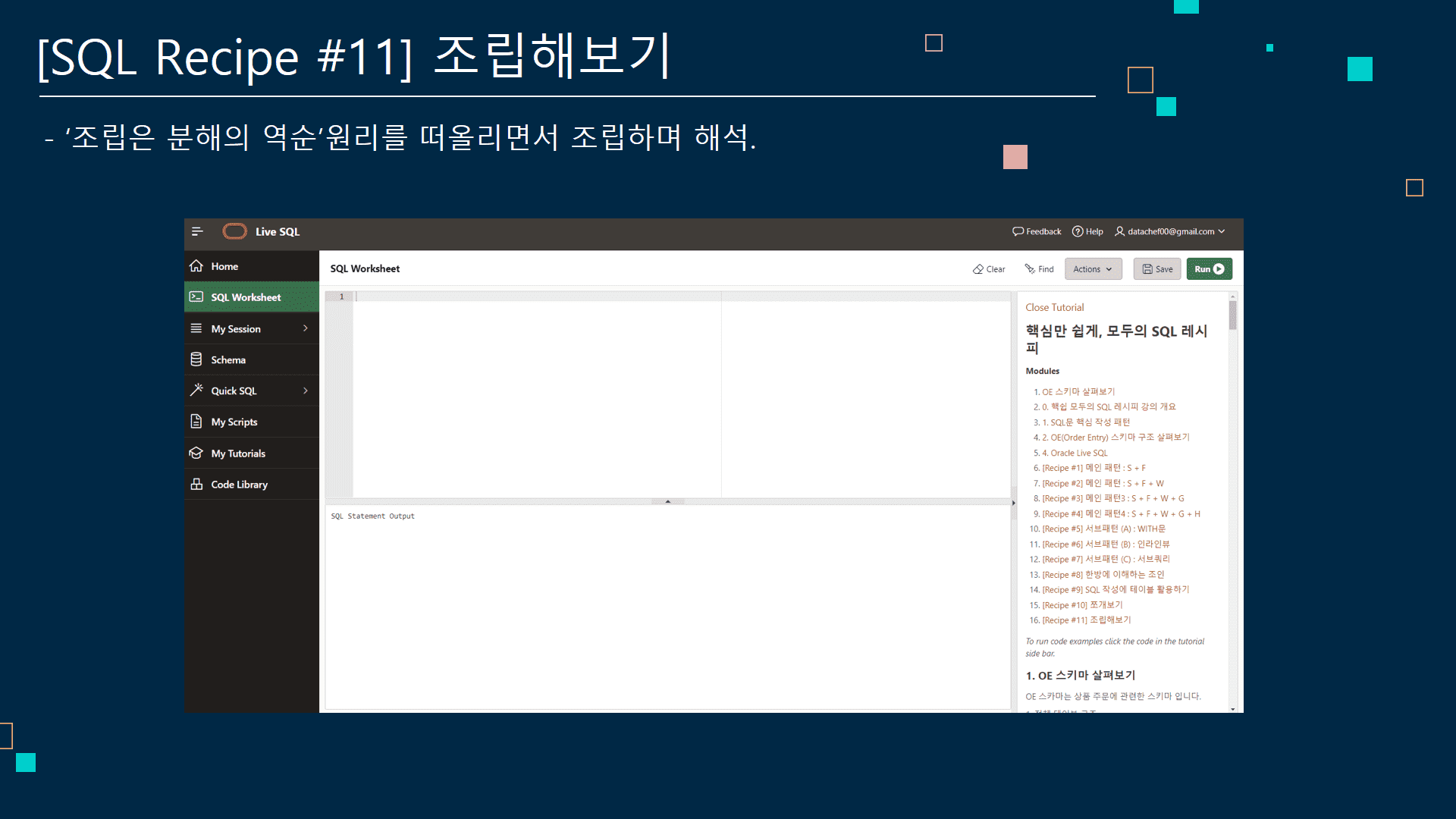Open My Tutorials in the sidebar

tap(252, 453)
